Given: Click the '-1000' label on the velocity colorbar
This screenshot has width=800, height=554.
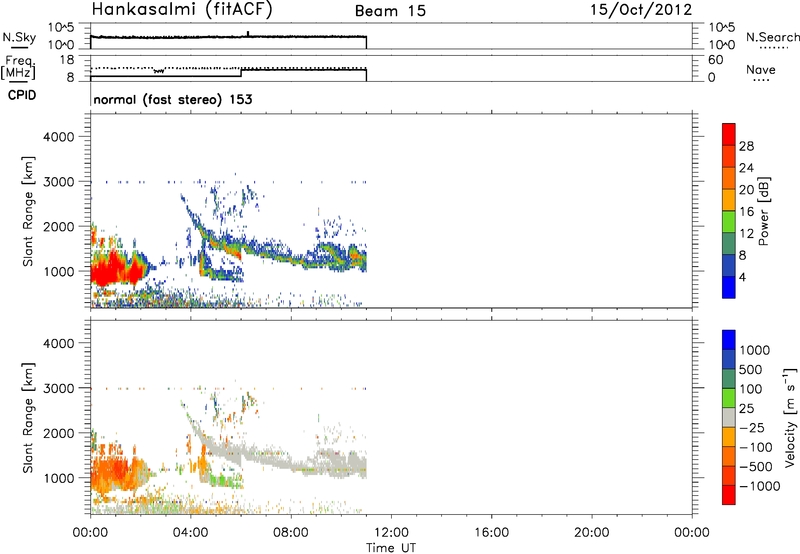Looking at the screenshot, I should 759,486.
